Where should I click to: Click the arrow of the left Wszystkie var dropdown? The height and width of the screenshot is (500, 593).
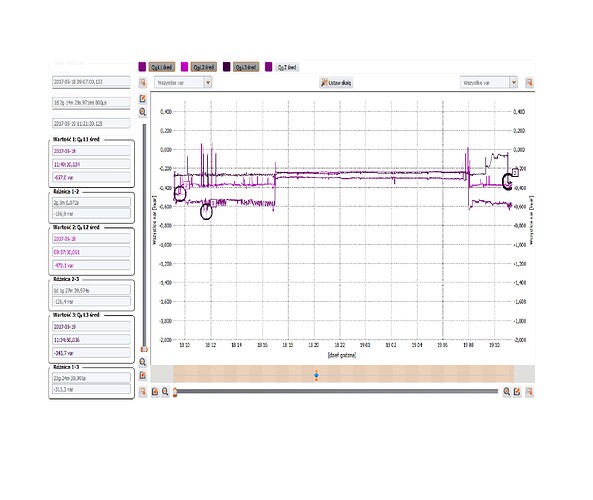tap(208, 82)
